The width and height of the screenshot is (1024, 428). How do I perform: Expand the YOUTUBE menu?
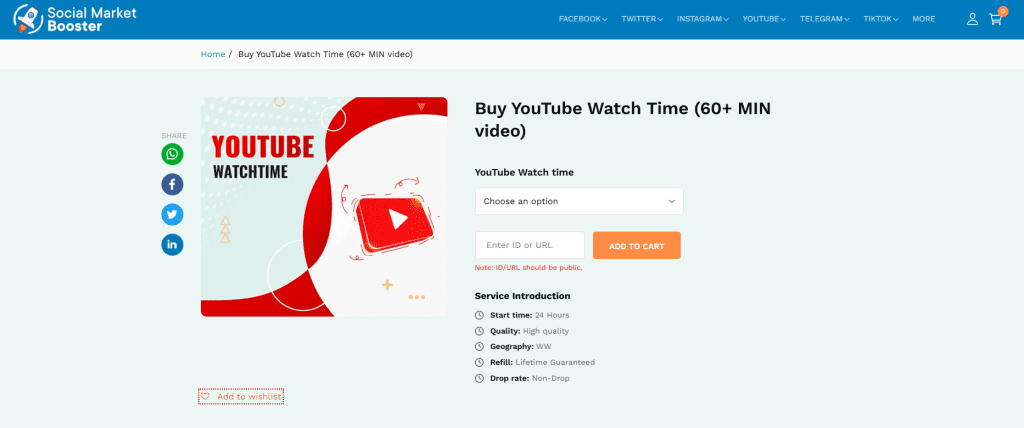tap(764, 20)
